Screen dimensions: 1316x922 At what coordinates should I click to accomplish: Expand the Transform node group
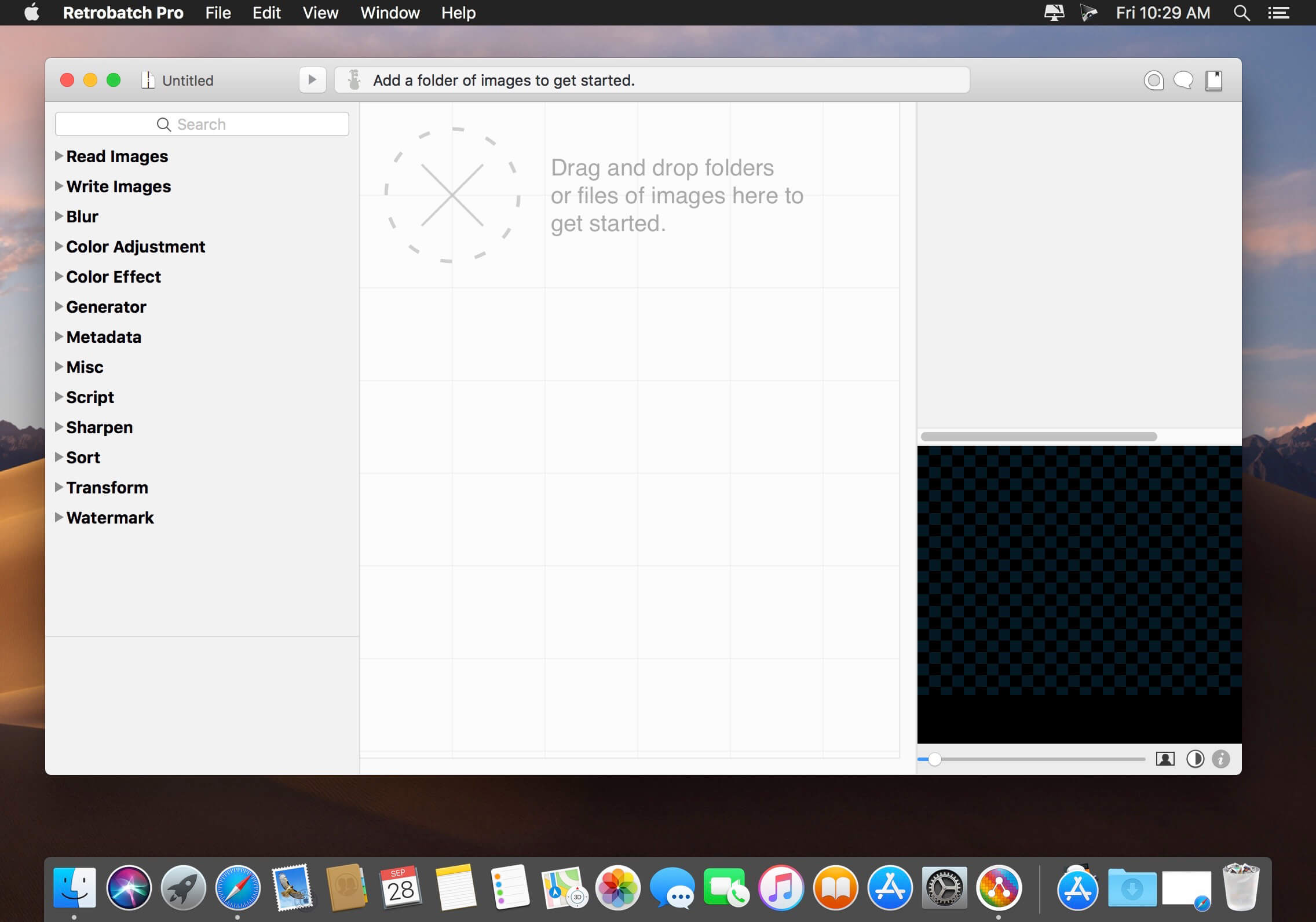click(x=59, y=487)
